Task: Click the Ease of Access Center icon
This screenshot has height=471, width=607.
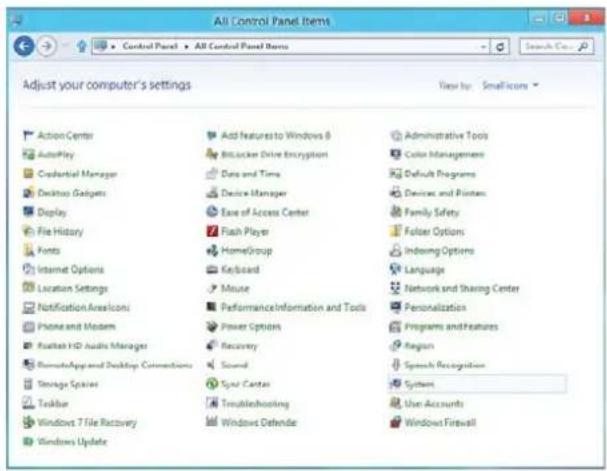Action: [x=212, y=212]
